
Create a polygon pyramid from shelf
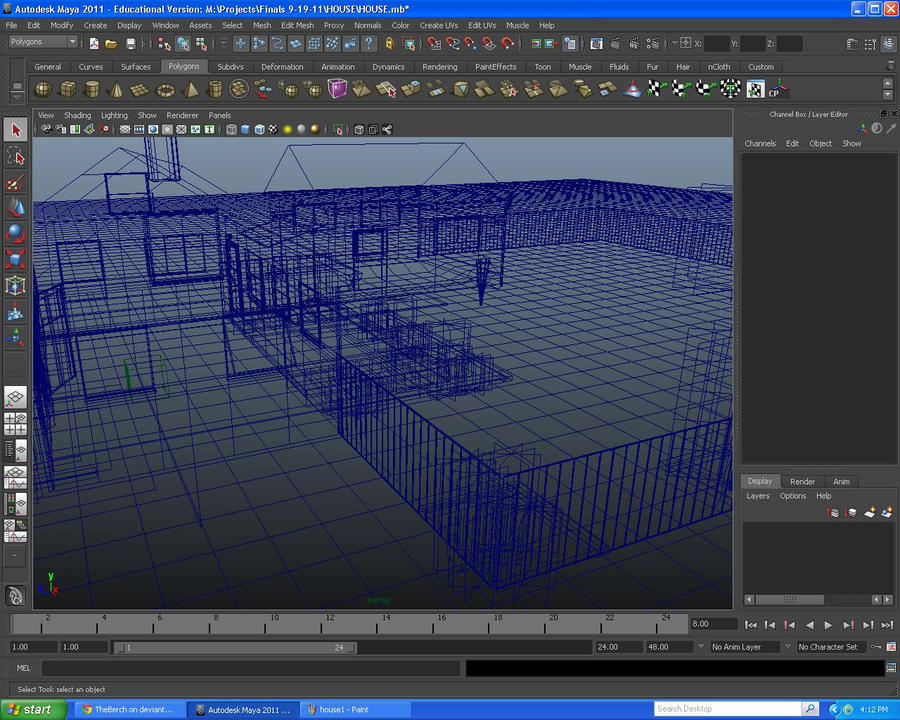coord(190,89)
